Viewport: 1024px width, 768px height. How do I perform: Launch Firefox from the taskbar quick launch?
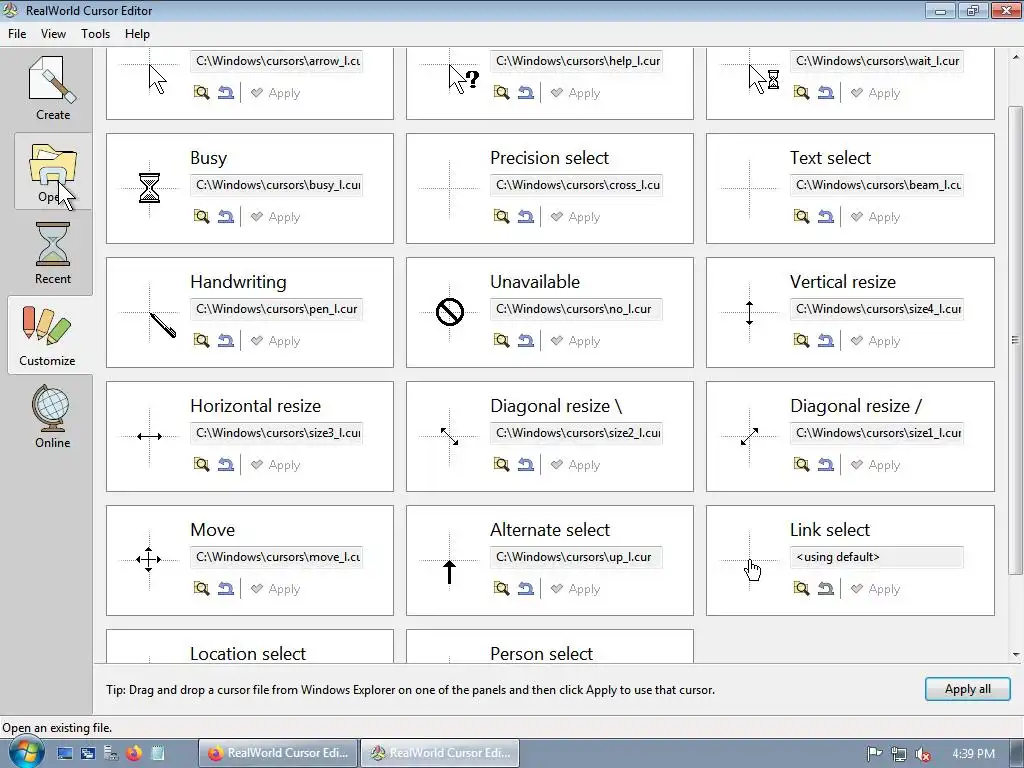pyautogui.click(x=134, y=754)
